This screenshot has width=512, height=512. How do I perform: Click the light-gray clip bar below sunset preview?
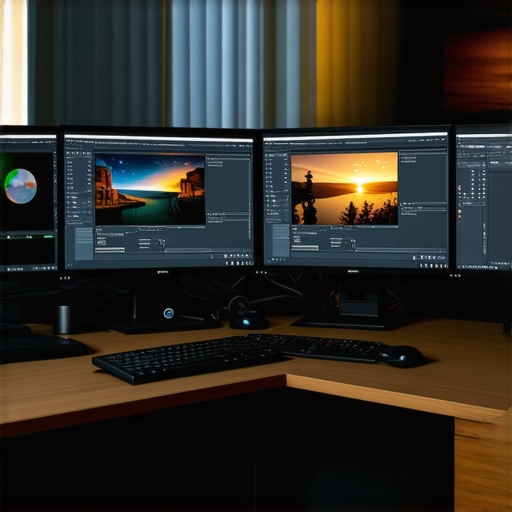[x=305, y=248]
